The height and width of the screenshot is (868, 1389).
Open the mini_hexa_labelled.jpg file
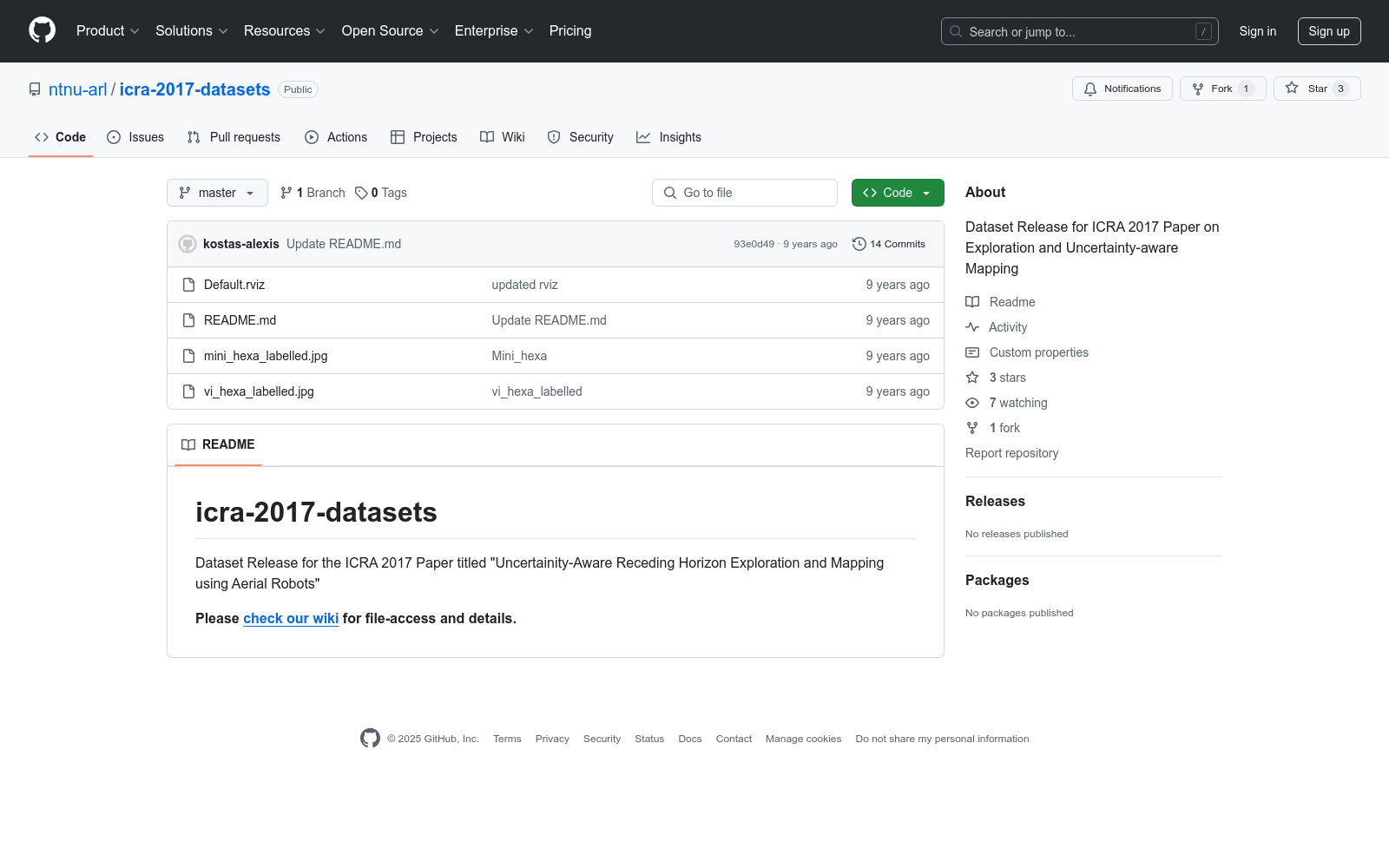266,356
